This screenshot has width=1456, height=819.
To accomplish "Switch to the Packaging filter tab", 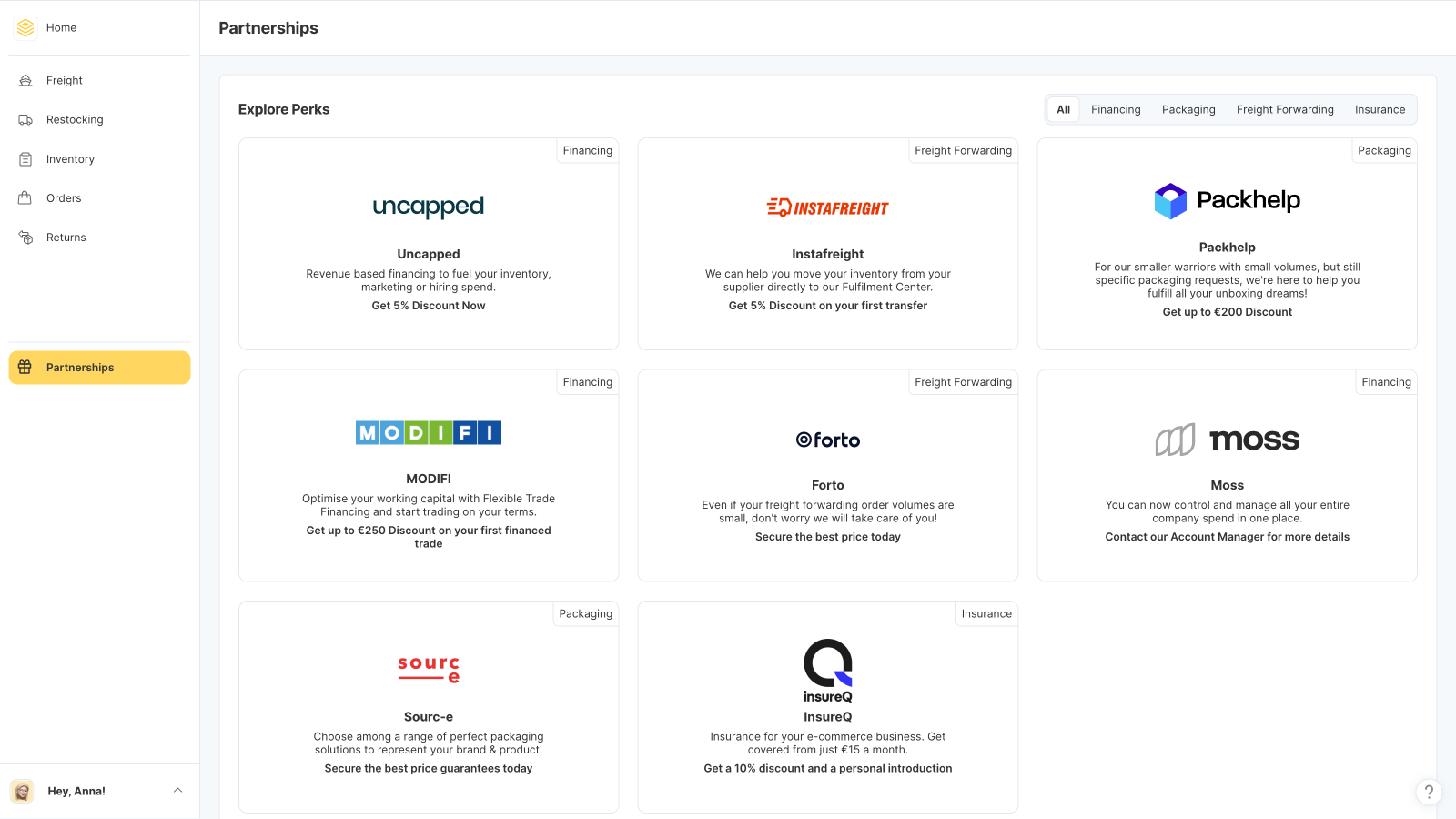I will point(1188,109).
